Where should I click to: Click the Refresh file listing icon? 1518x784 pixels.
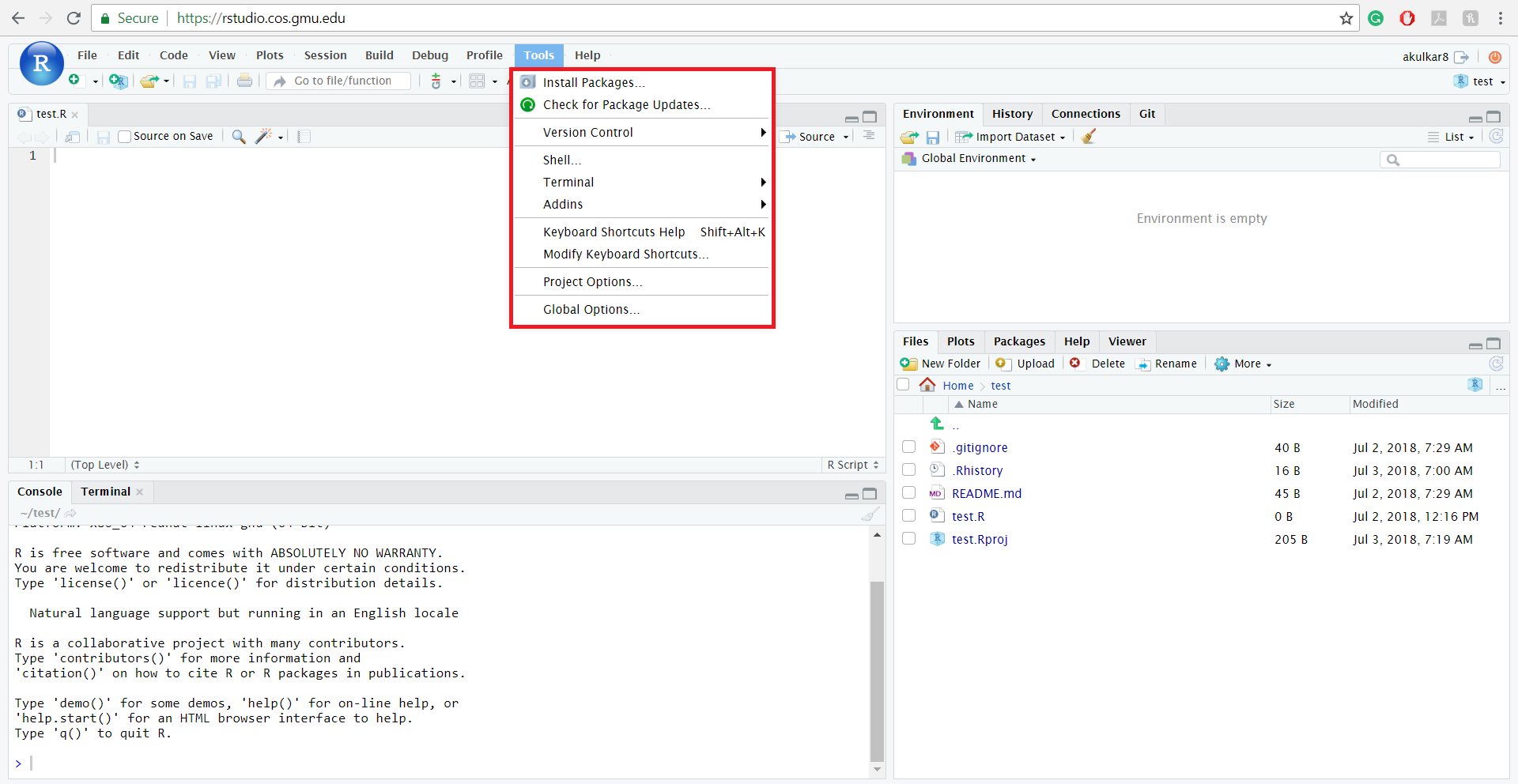[x=1496, y=364]
